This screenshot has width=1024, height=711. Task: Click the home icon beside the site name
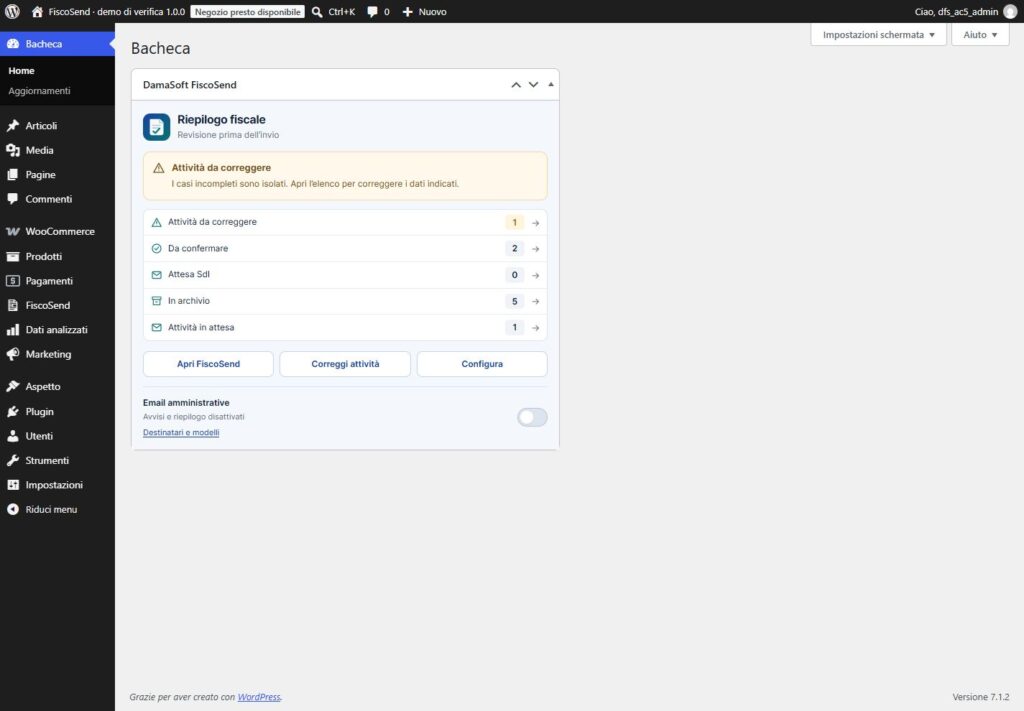pos(37,12)
